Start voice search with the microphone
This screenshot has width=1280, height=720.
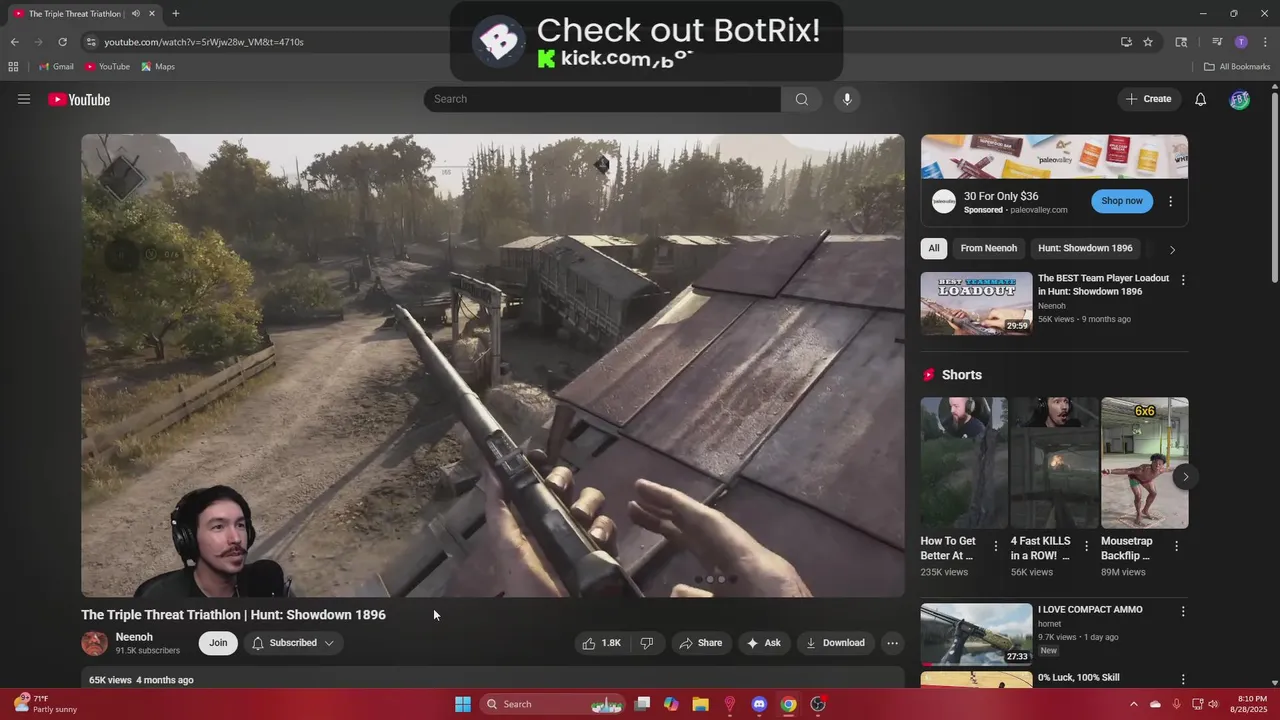847,99
